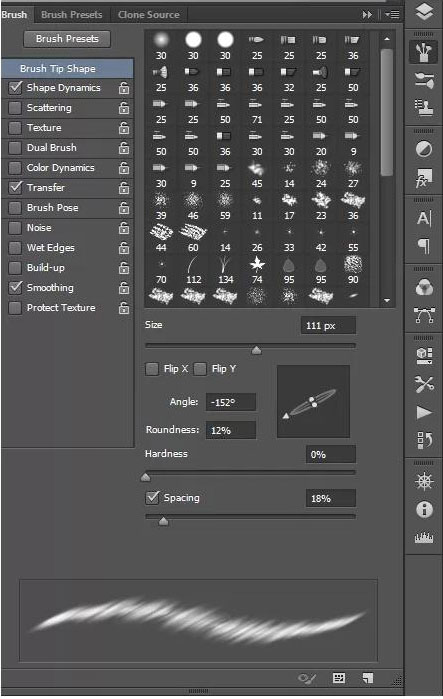Select the Brush Tip Shape option
Screen dimensions: 443x699
(67, 69)
